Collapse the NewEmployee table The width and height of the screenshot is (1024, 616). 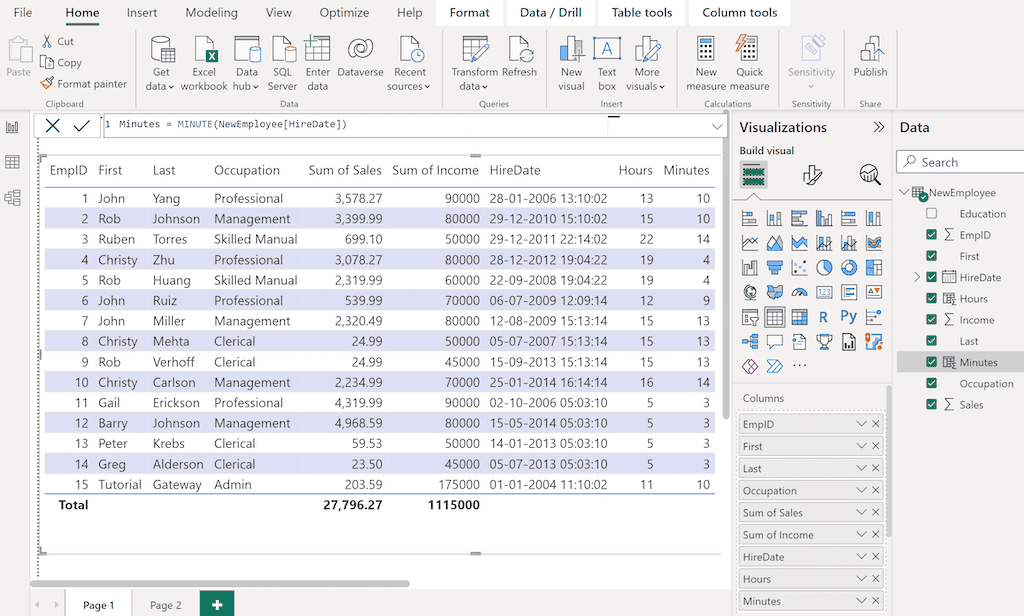click(905, 192)
